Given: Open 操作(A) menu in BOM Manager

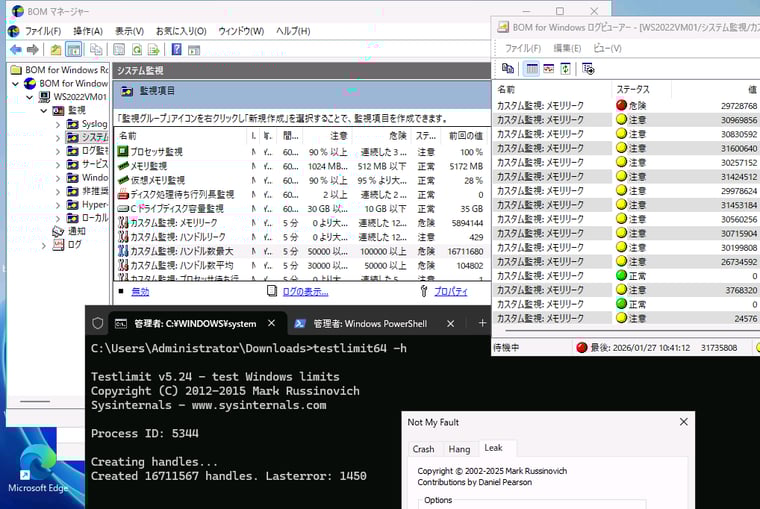Looking at the screenshot, I should (88, 31).
